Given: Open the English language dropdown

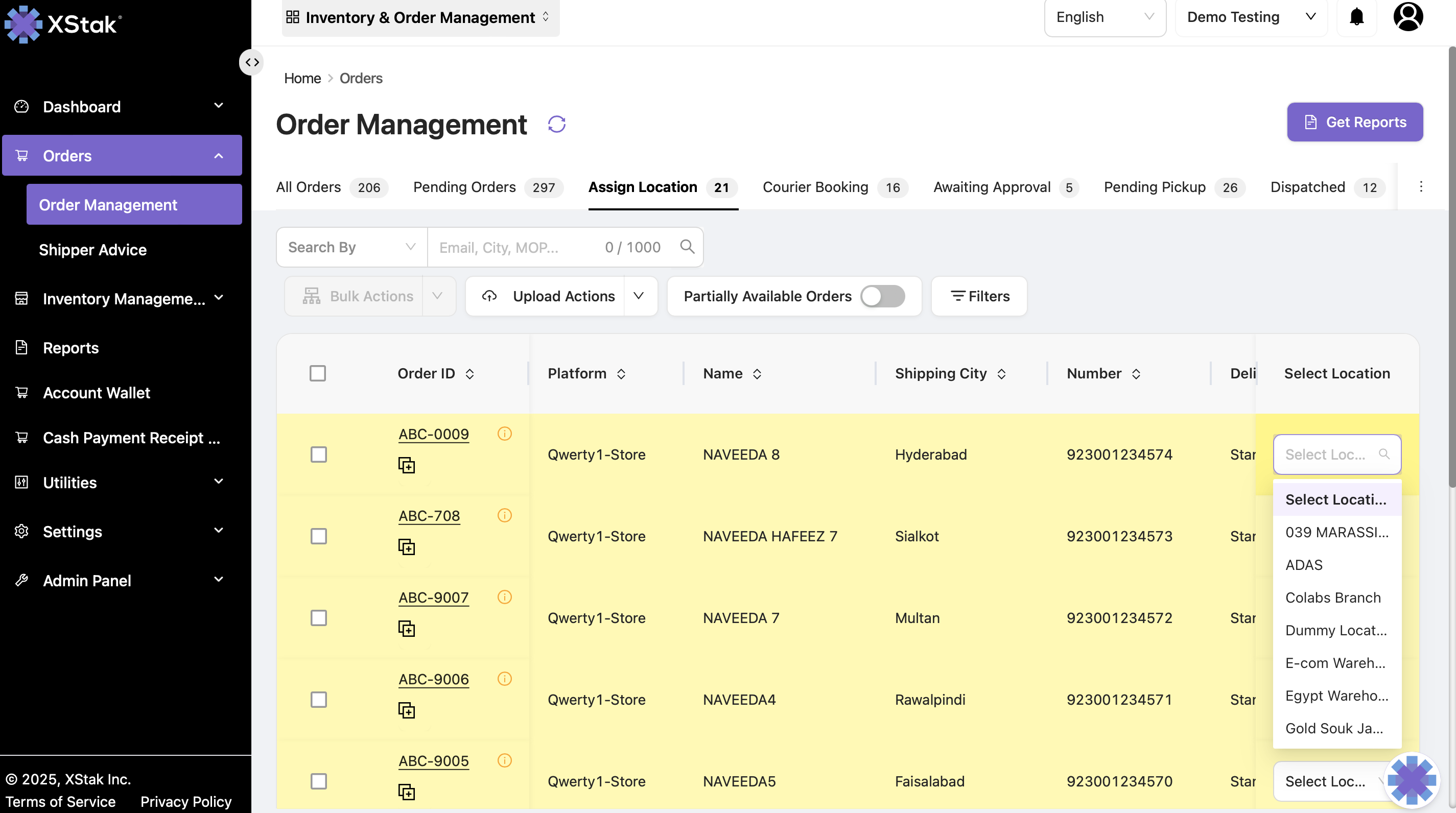Looking at the screenshot, I should (x=1105, y=17).
